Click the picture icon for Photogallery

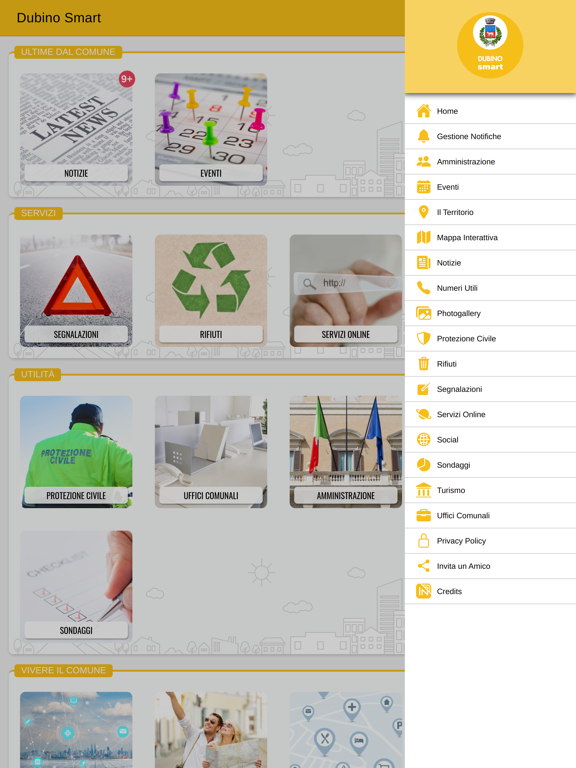click(423, 313)
